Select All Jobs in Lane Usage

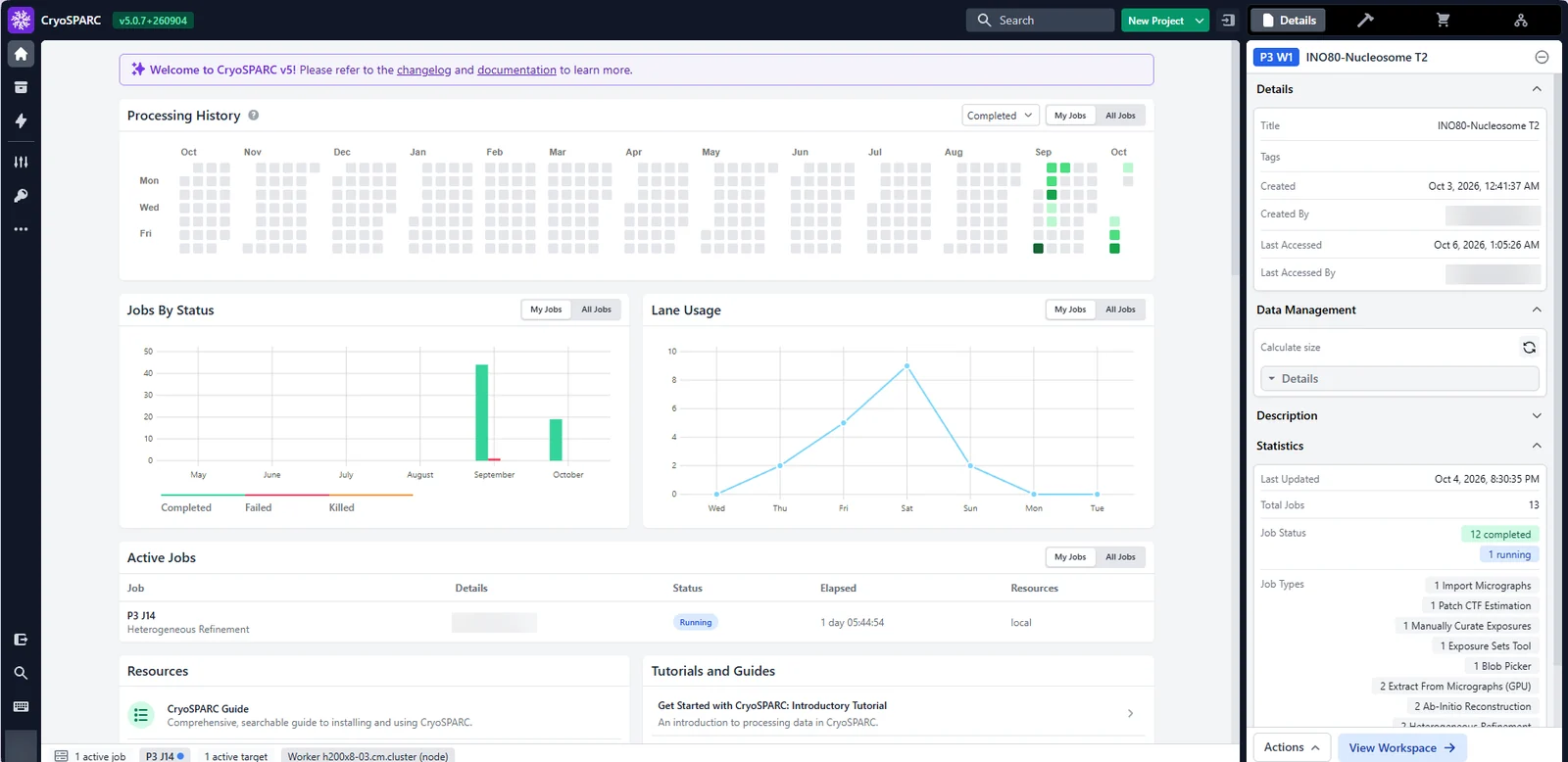1120,310
